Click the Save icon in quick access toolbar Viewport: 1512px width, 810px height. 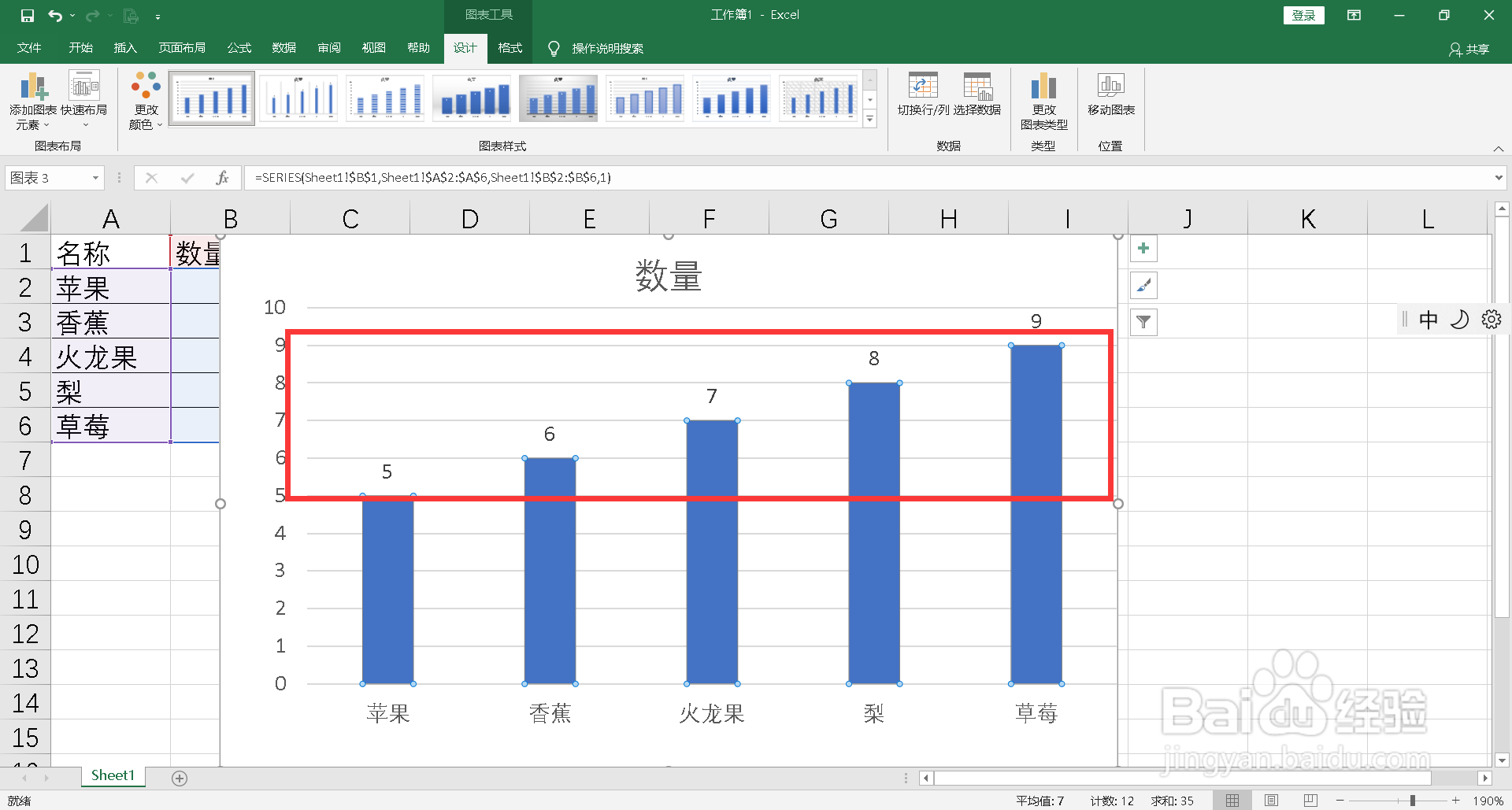coord(27,15)
